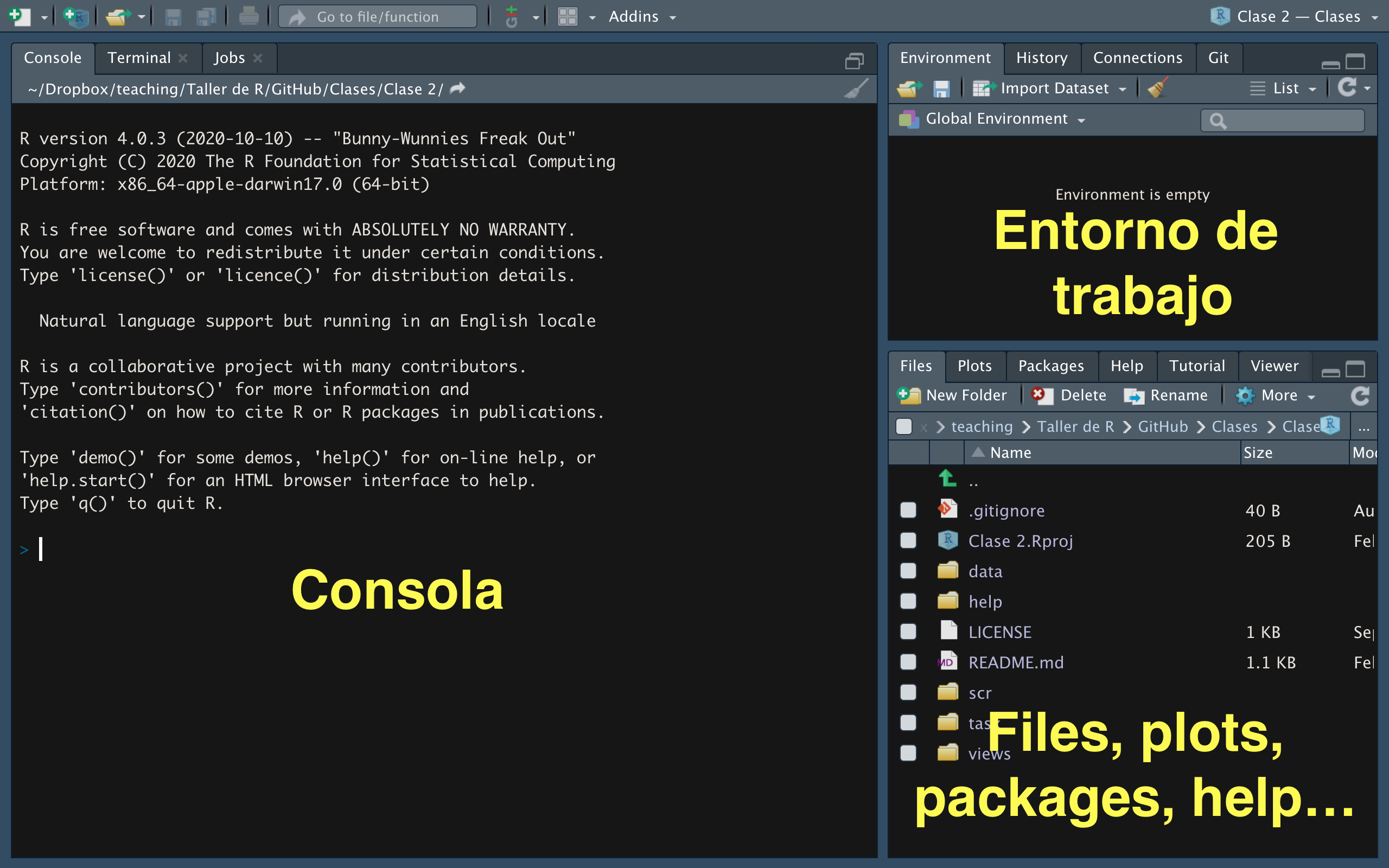Screen dimensions: 1389x868
Task: Click the new file icon in toolbar
Action: pos(19,16)
